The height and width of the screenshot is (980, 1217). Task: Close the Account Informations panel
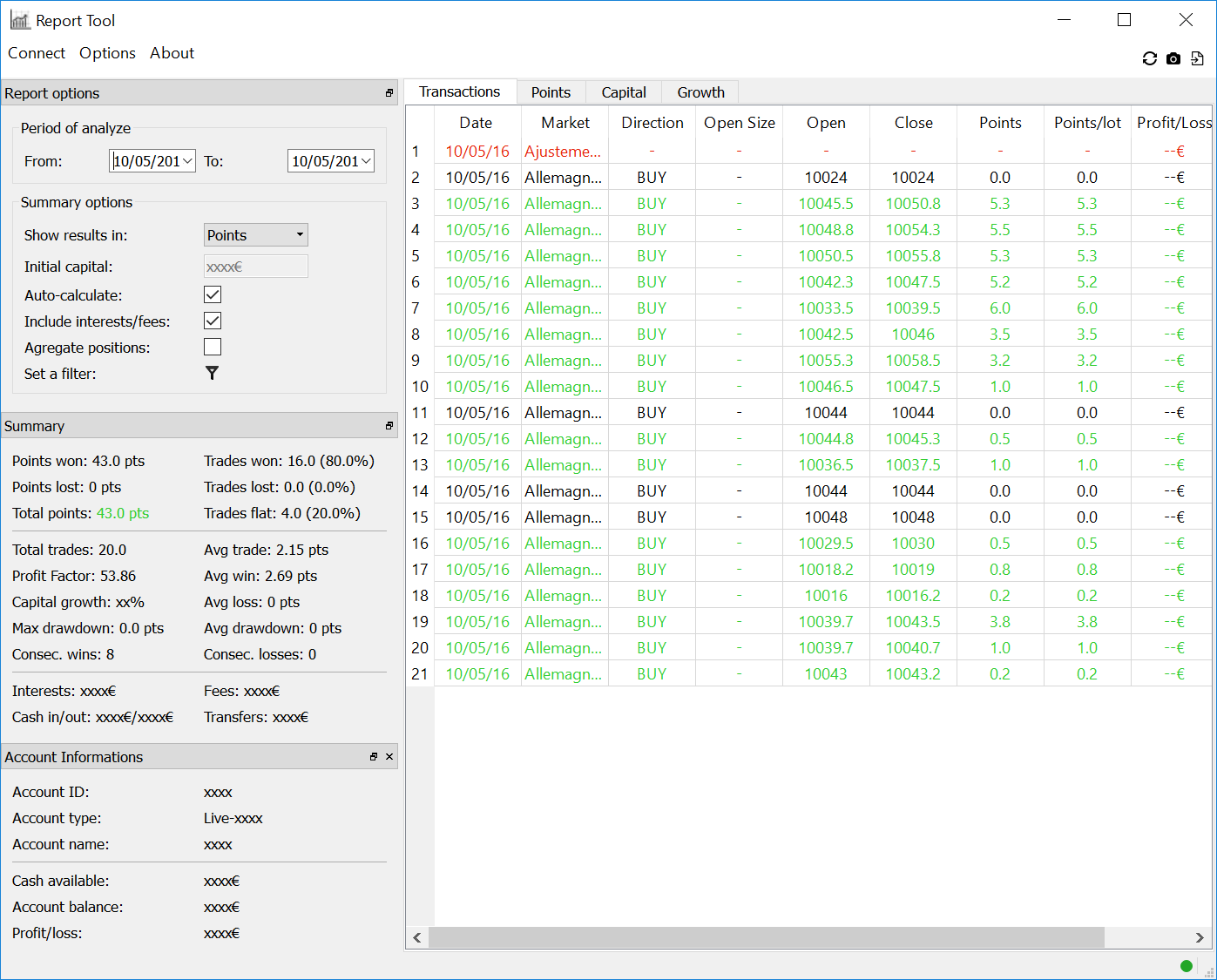(x=389, y=757)
